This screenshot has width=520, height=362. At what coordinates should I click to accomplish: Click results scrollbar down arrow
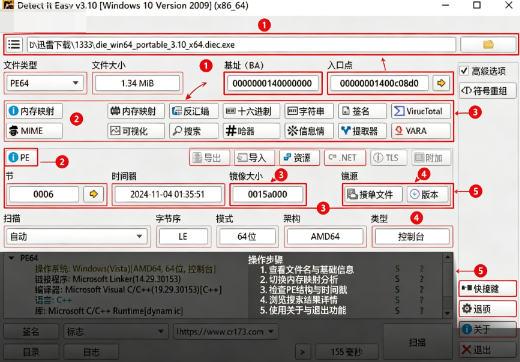pos(447,313)
